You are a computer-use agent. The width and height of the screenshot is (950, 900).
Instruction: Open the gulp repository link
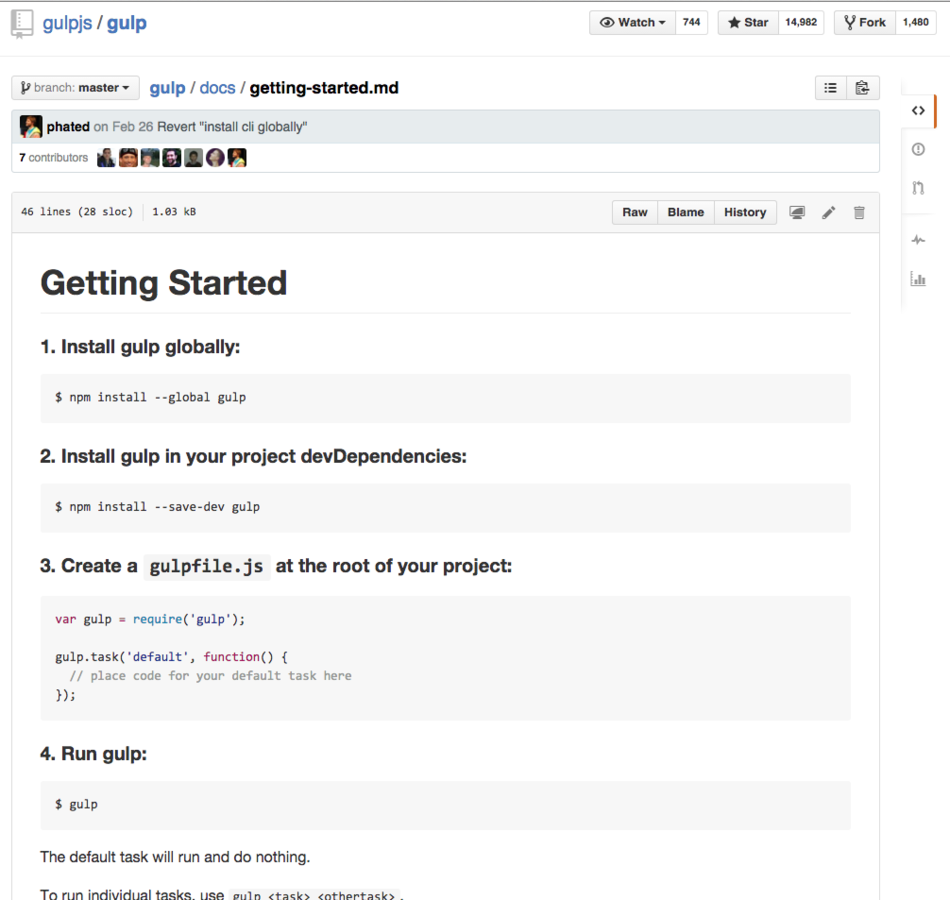pos(127,23)
